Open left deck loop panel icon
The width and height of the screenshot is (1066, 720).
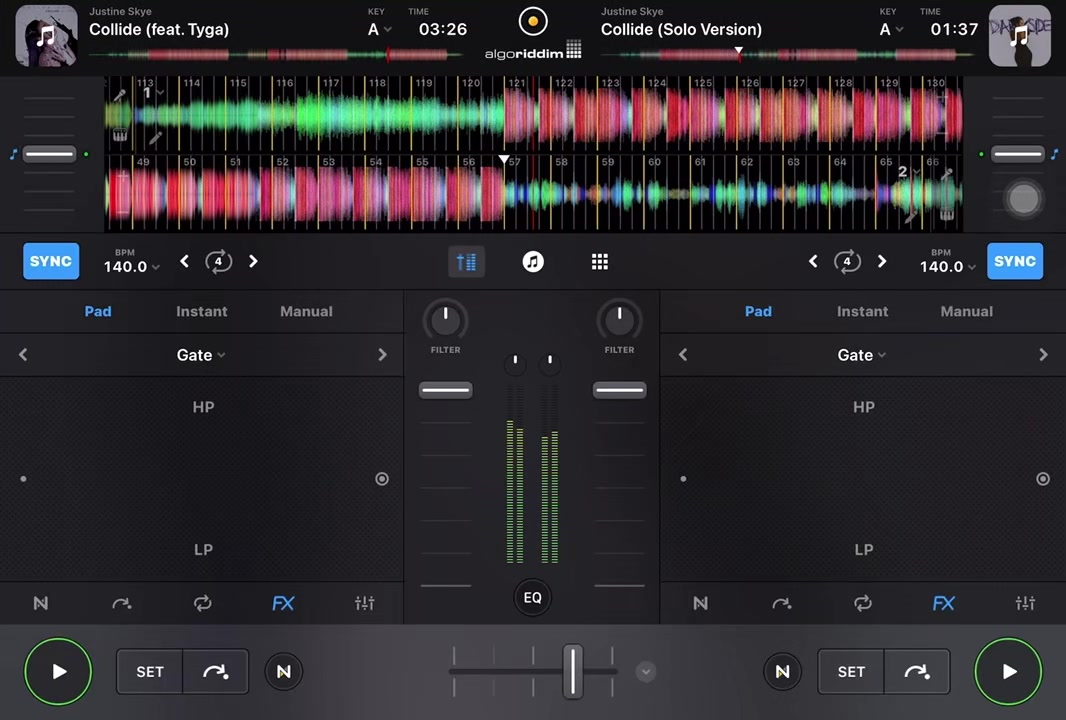203,603
